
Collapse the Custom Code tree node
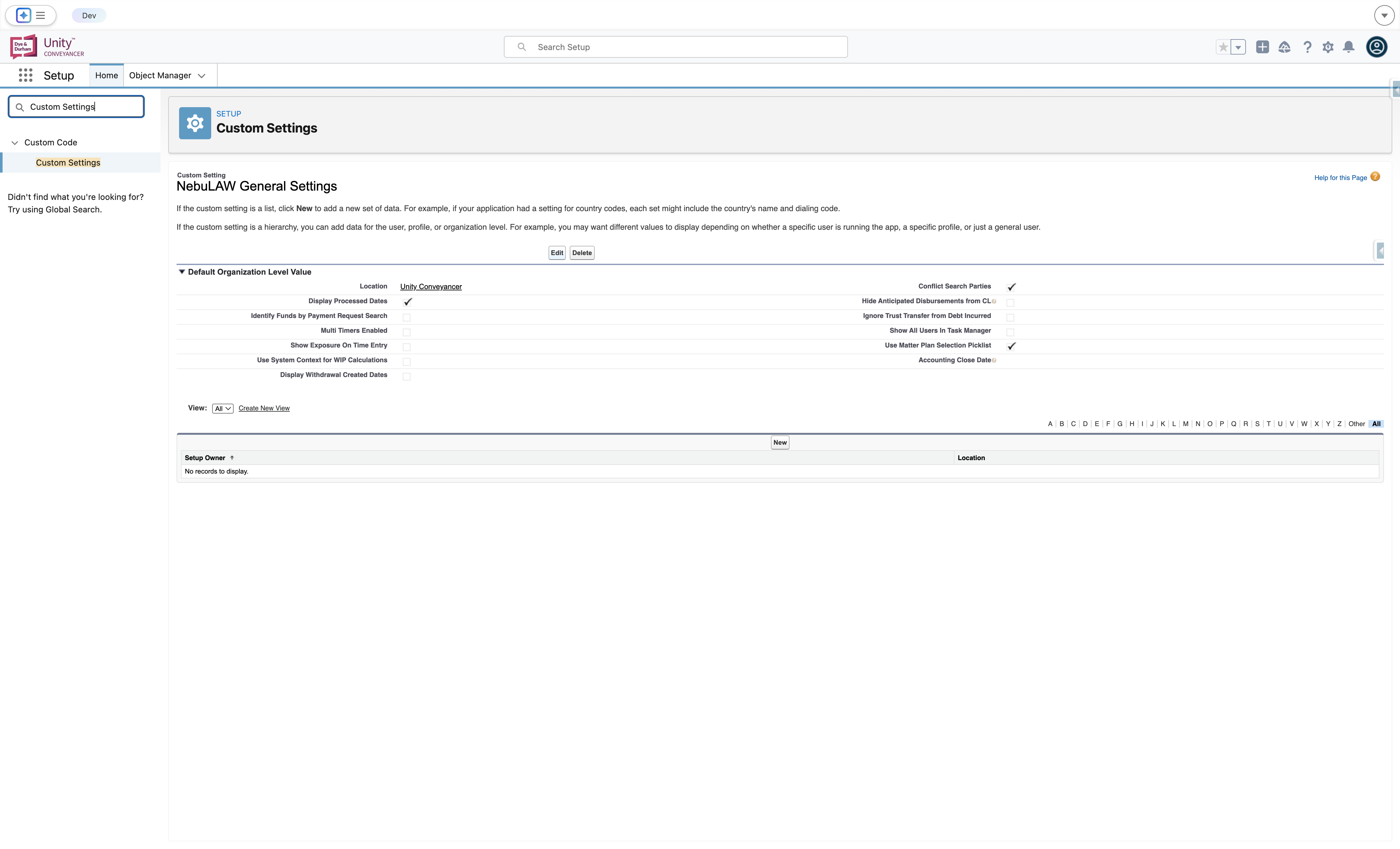15,142
